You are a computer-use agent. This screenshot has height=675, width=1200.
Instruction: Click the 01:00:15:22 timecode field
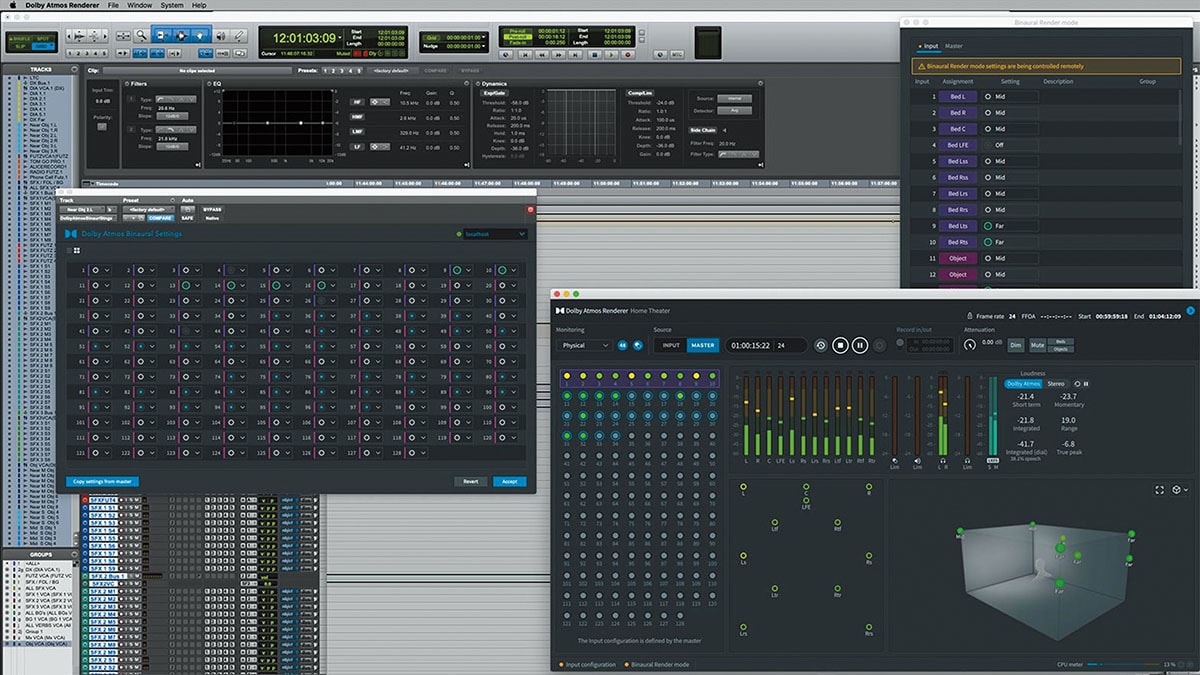pos(750,345)
